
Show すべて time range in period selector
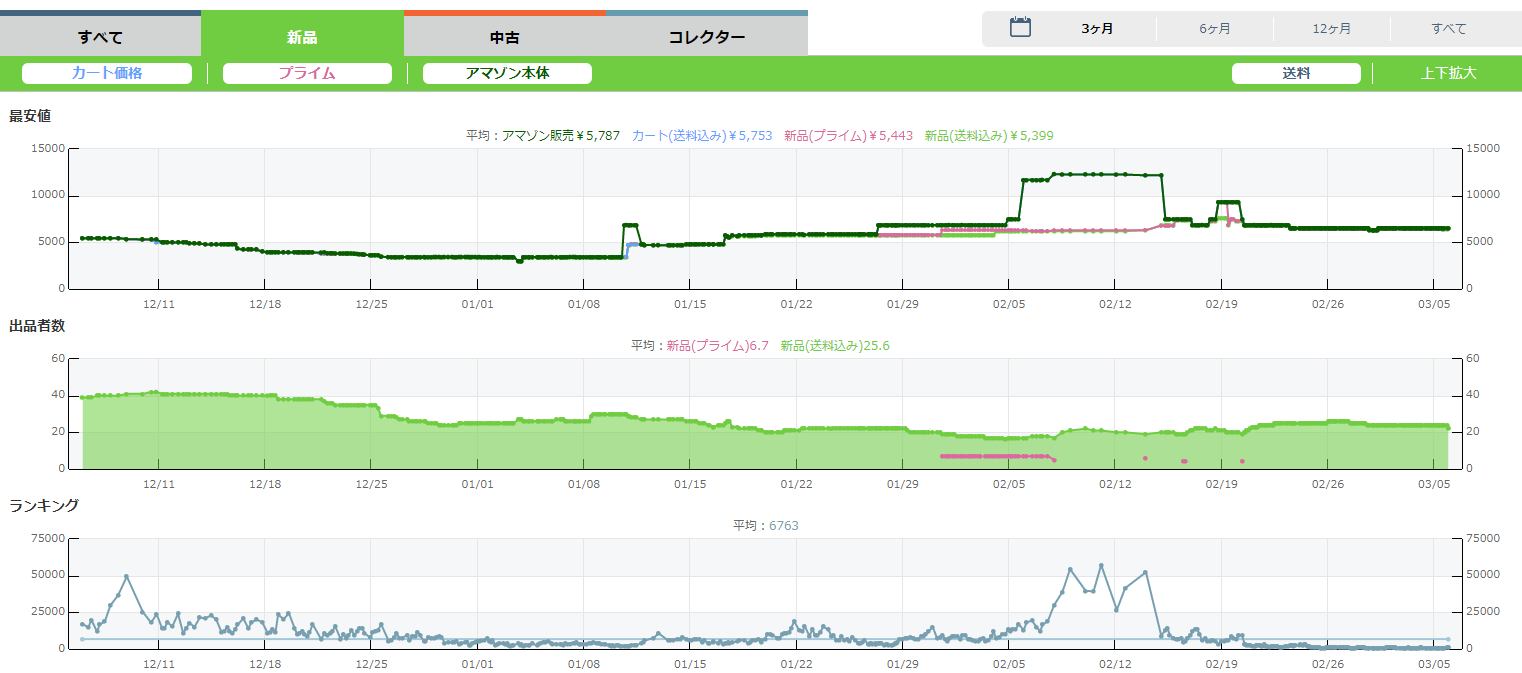pyautogui.click(x=1448, y=29)
